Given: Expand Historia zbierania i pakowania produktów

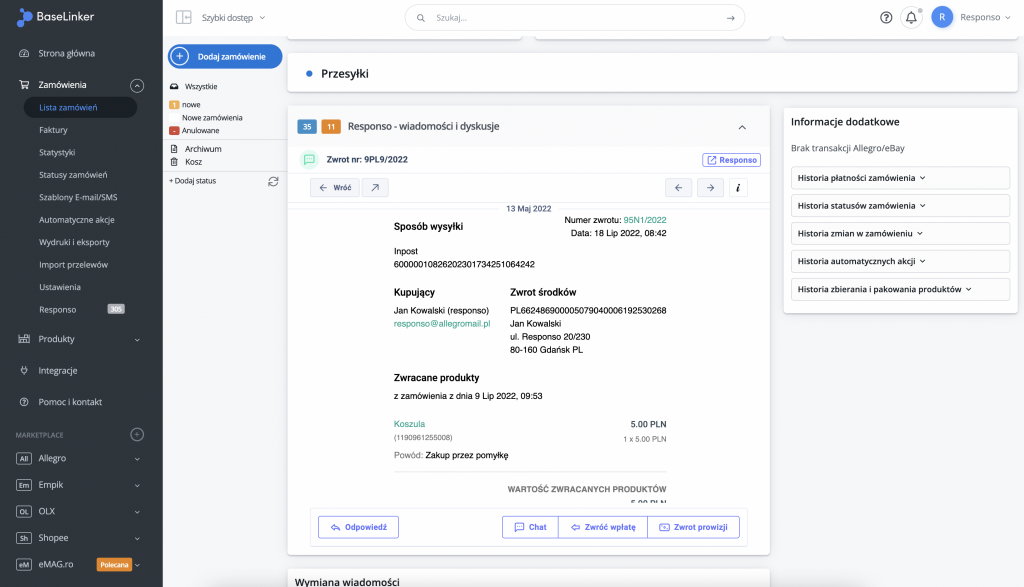Looking at the screenshot, I should click(900, 289).
